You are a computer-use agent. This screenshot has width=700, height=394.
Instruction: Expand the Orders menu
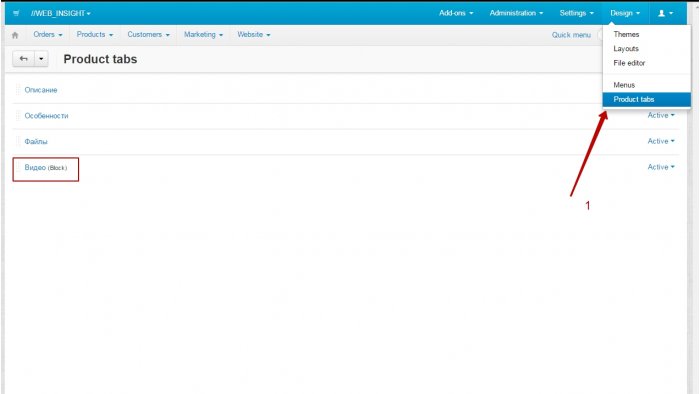click(x=48, y=34)
